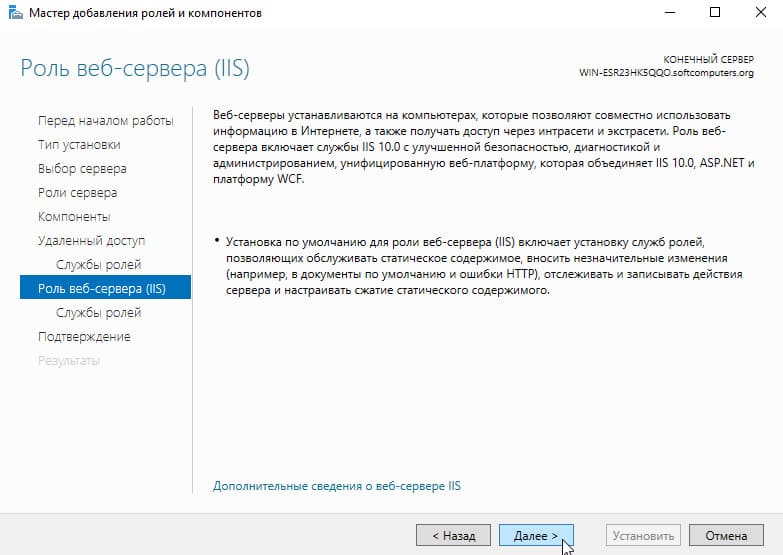Switch to the 'Компоненты' step
This screenshot has width=783, height=555.
point(74,217)
